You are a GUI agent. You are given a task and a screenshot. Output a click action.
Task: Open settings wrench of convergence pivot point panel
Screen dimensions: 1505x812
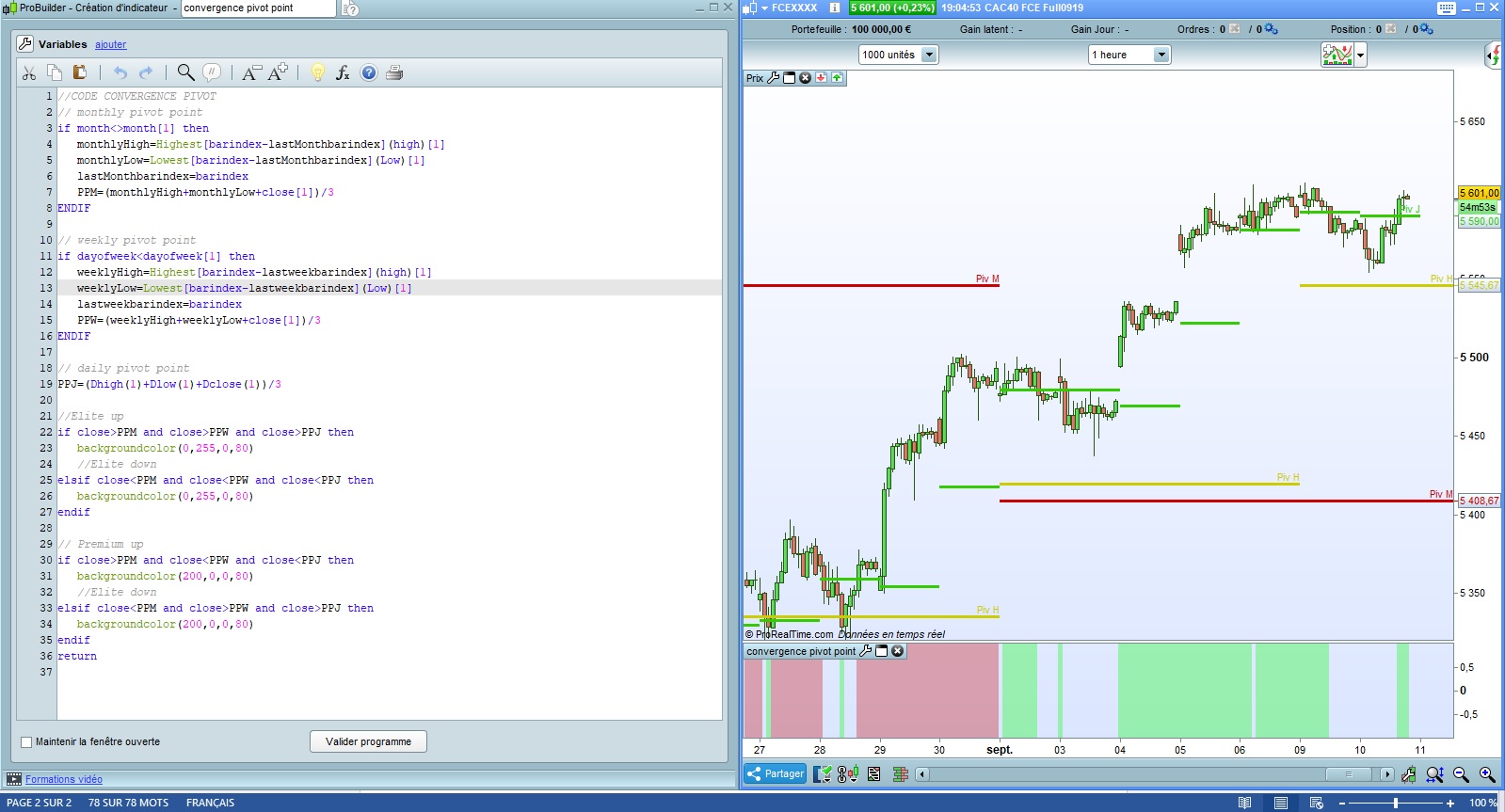866,651
